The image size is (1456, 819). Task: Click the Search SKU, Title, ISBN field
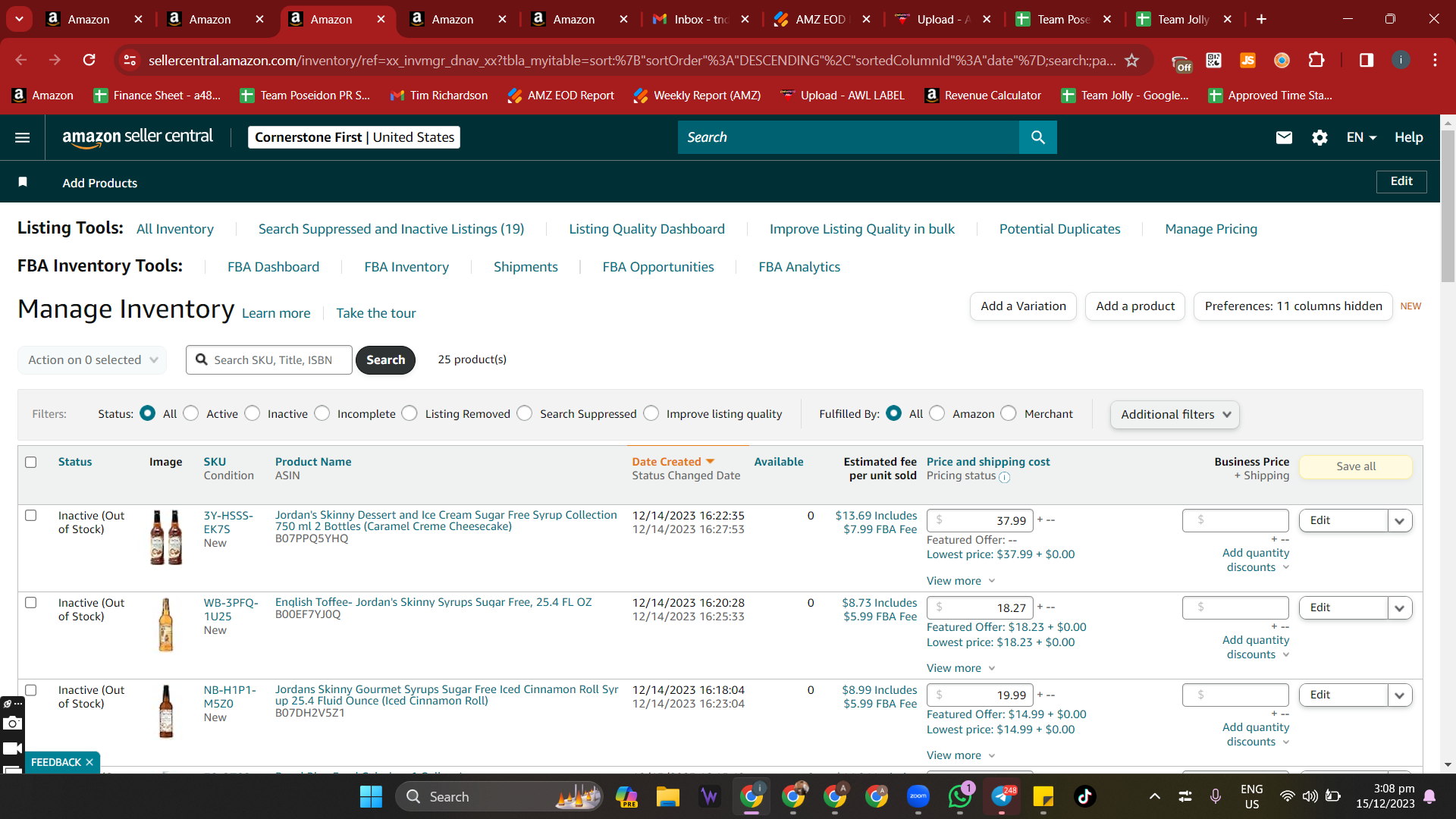tap(269, 360)
